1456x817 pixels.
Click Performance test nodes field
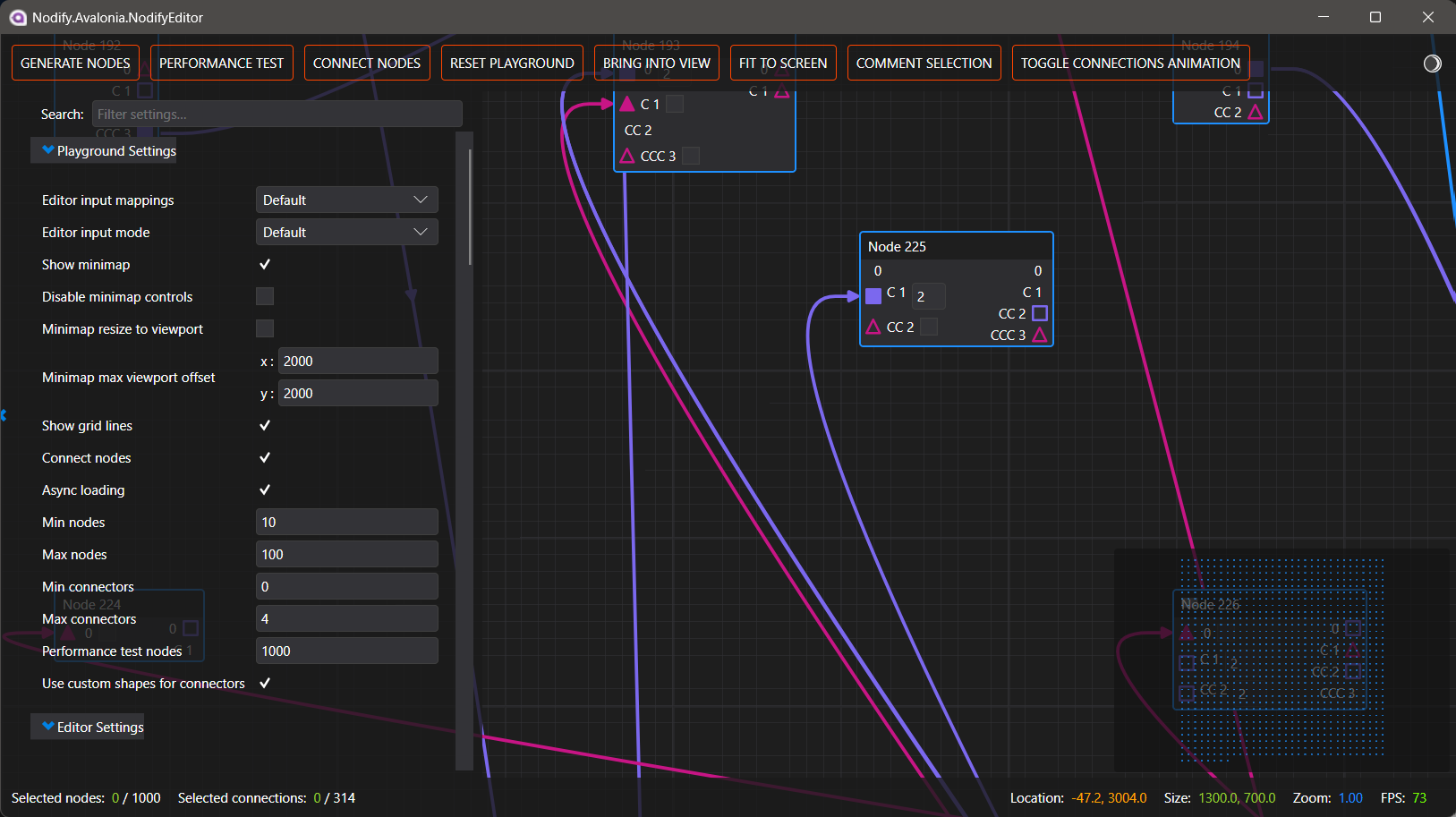pos(347,651)
